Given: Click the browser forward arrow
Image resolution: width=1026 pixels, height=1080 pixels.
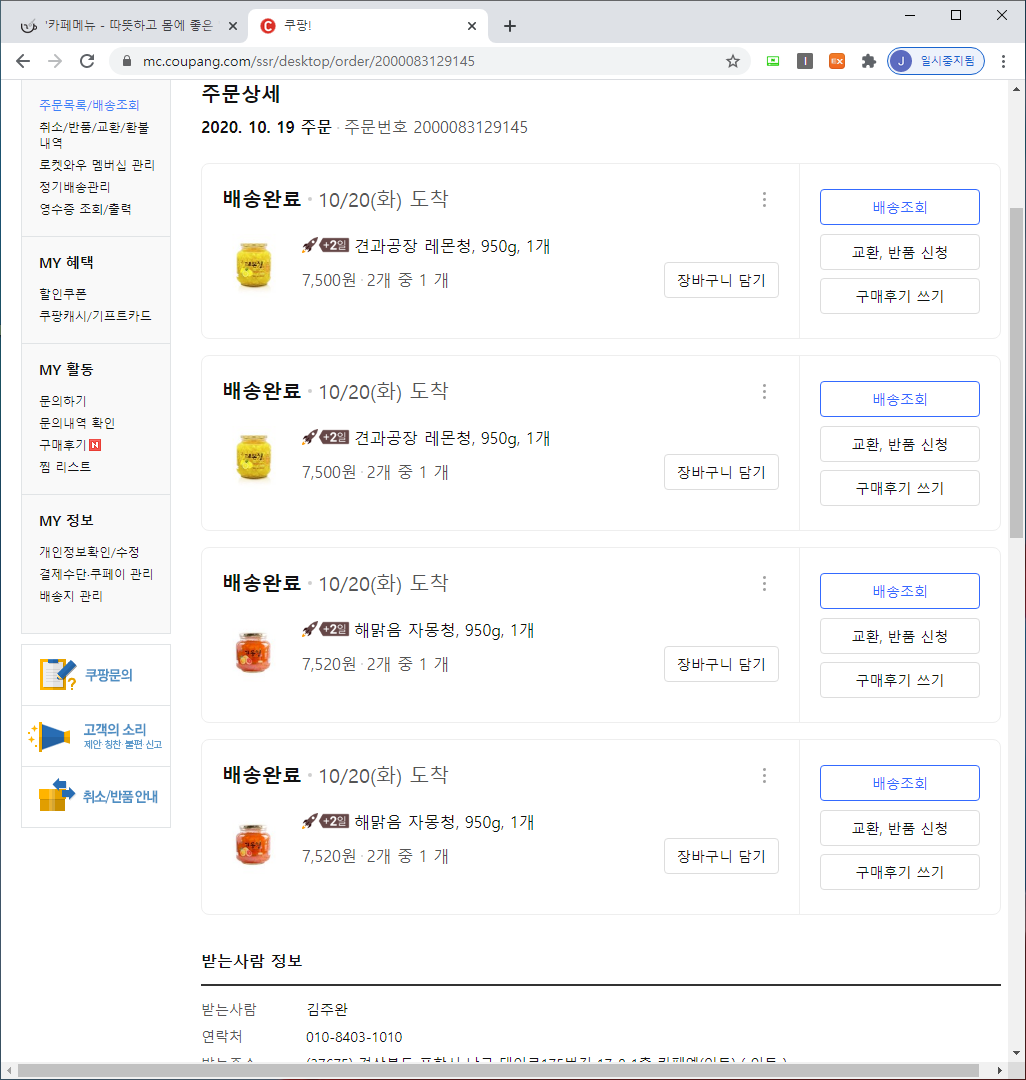Looking at the screenshot, I should click(x=55, y=61).
